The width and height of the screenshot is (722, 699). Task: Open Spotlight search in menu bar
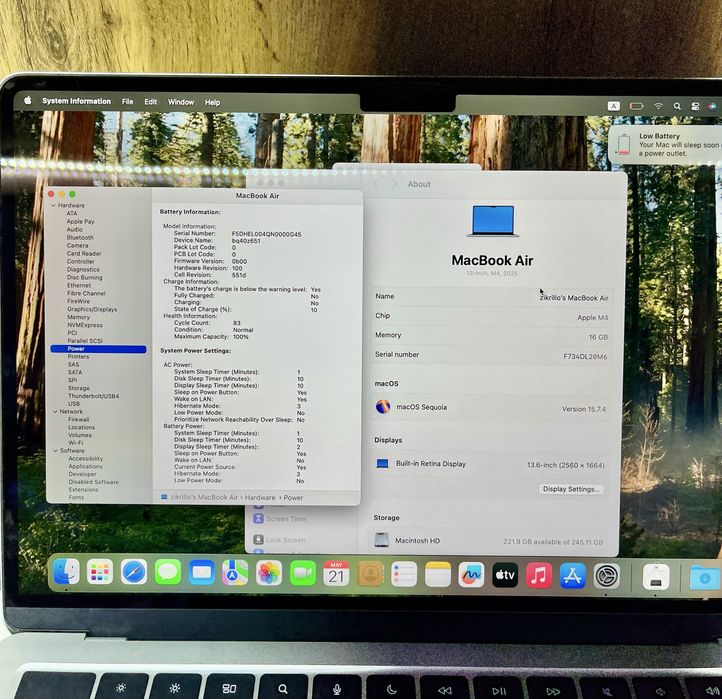pos(677,106)
